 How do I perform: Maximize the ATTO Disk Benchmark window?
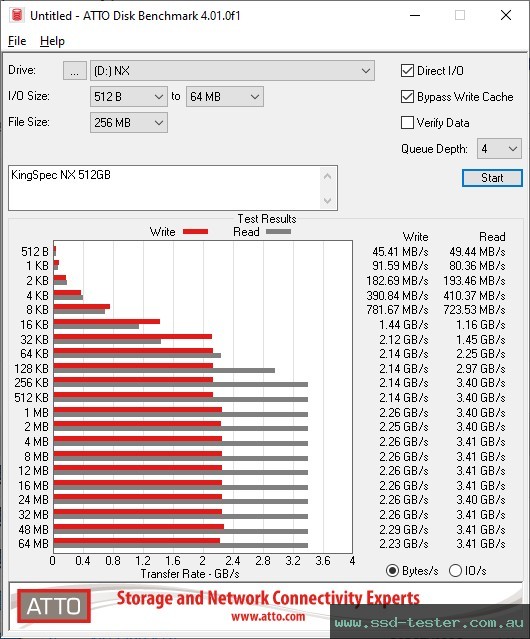tap(460, 15)
